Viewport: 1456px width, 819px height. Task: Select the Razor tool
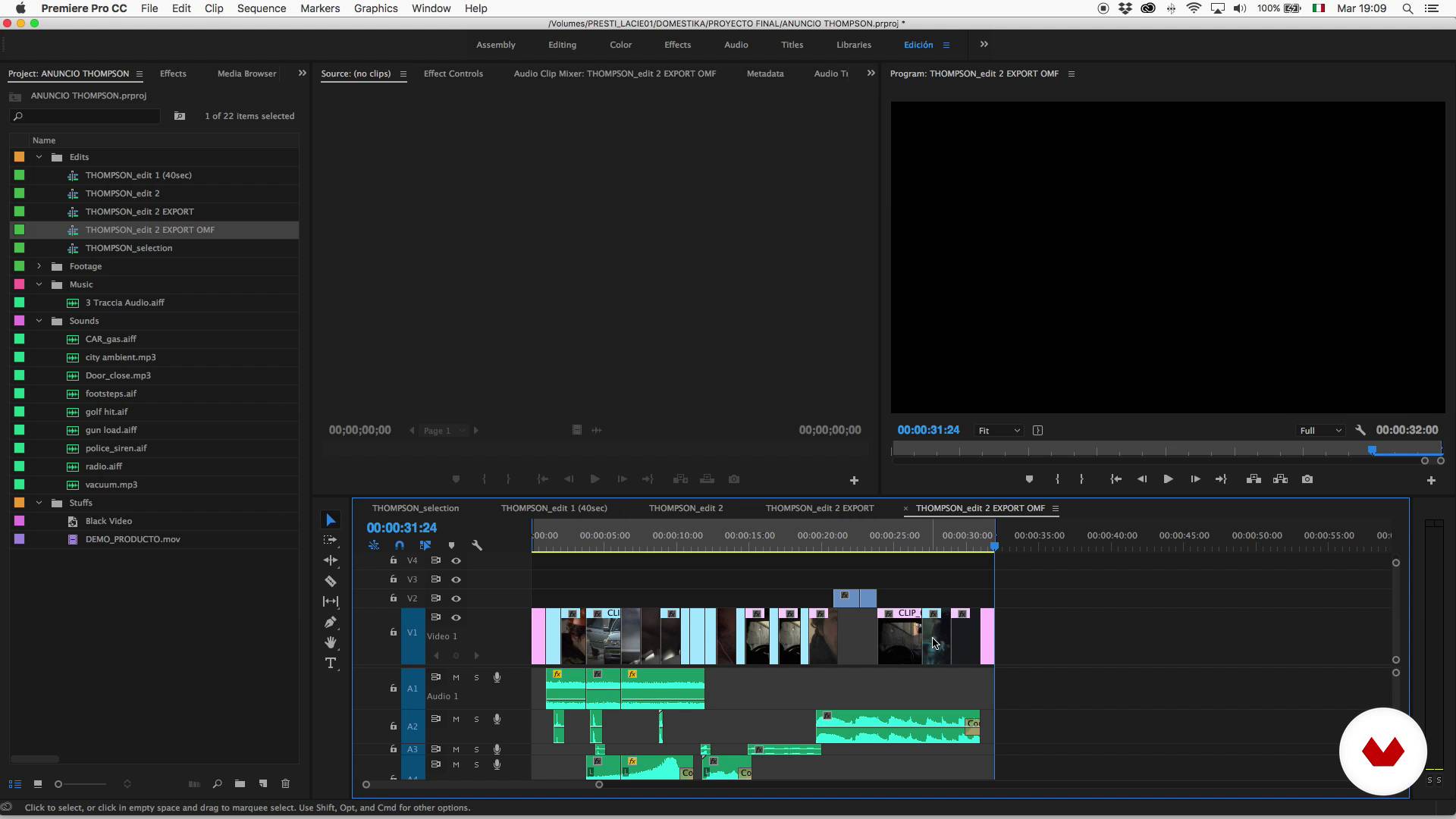pyautogui.click(x=331, y=581)
